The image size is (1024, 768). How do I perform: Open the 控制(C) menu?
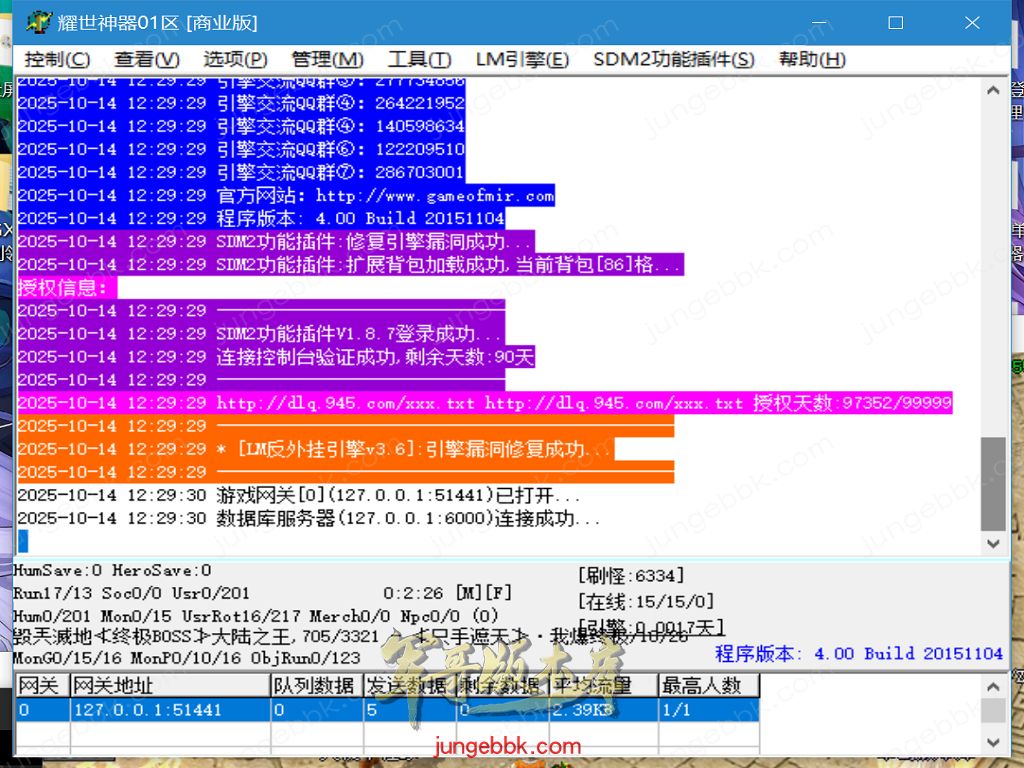[x=57, y=60]
